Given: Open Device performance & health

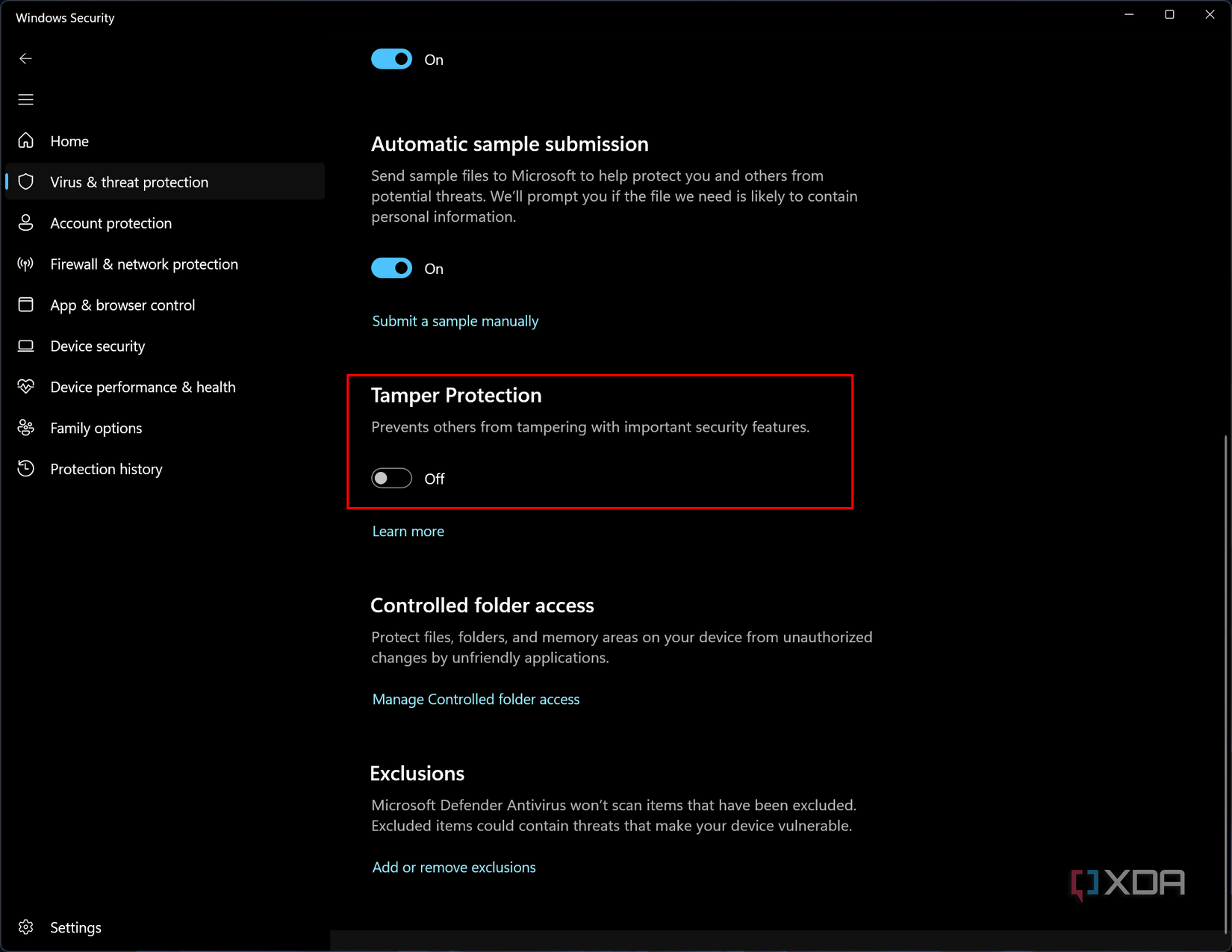Looking at the screenshot, I should [143, 387].
